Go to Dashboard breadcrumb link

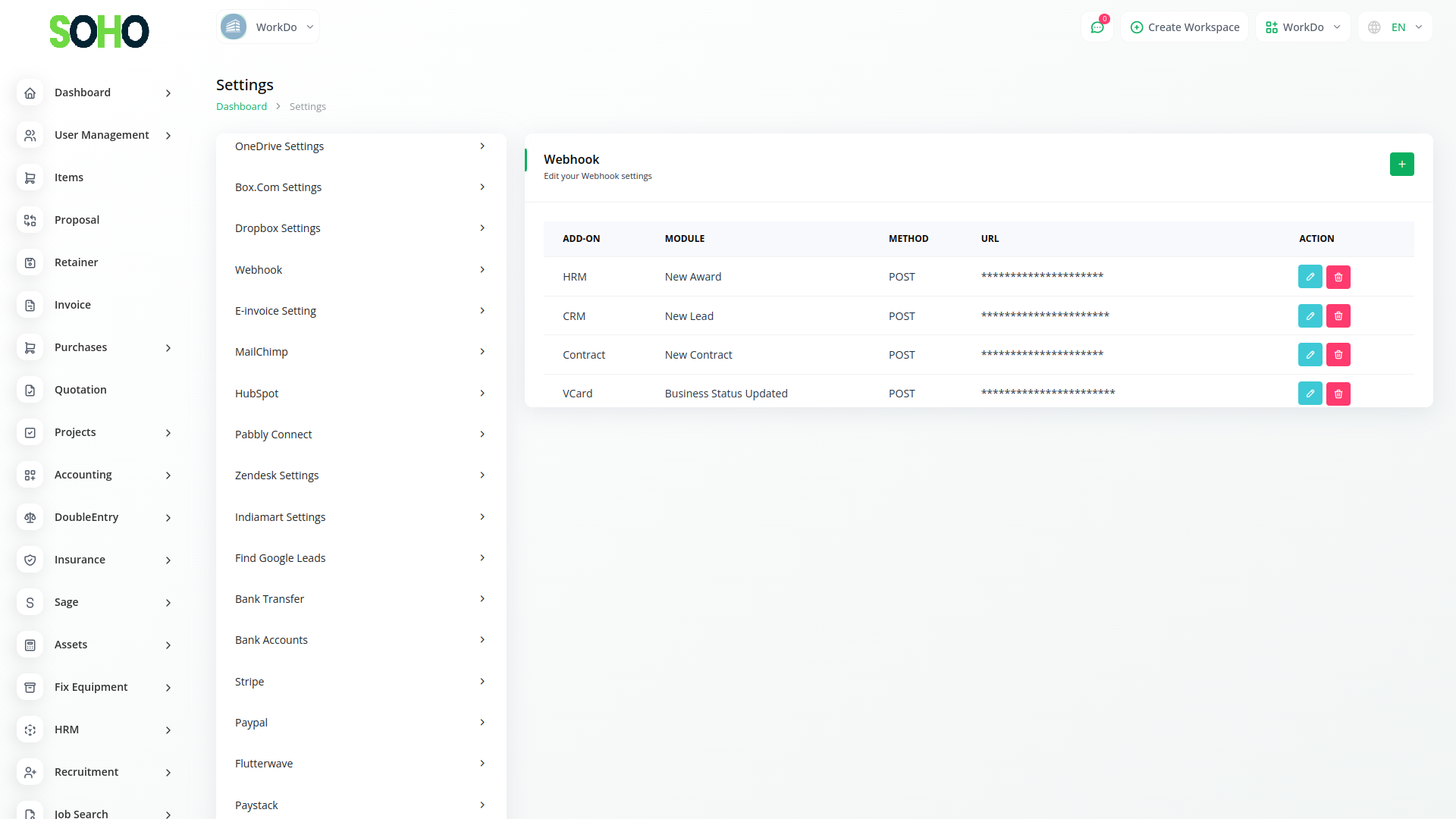point(241,107)
